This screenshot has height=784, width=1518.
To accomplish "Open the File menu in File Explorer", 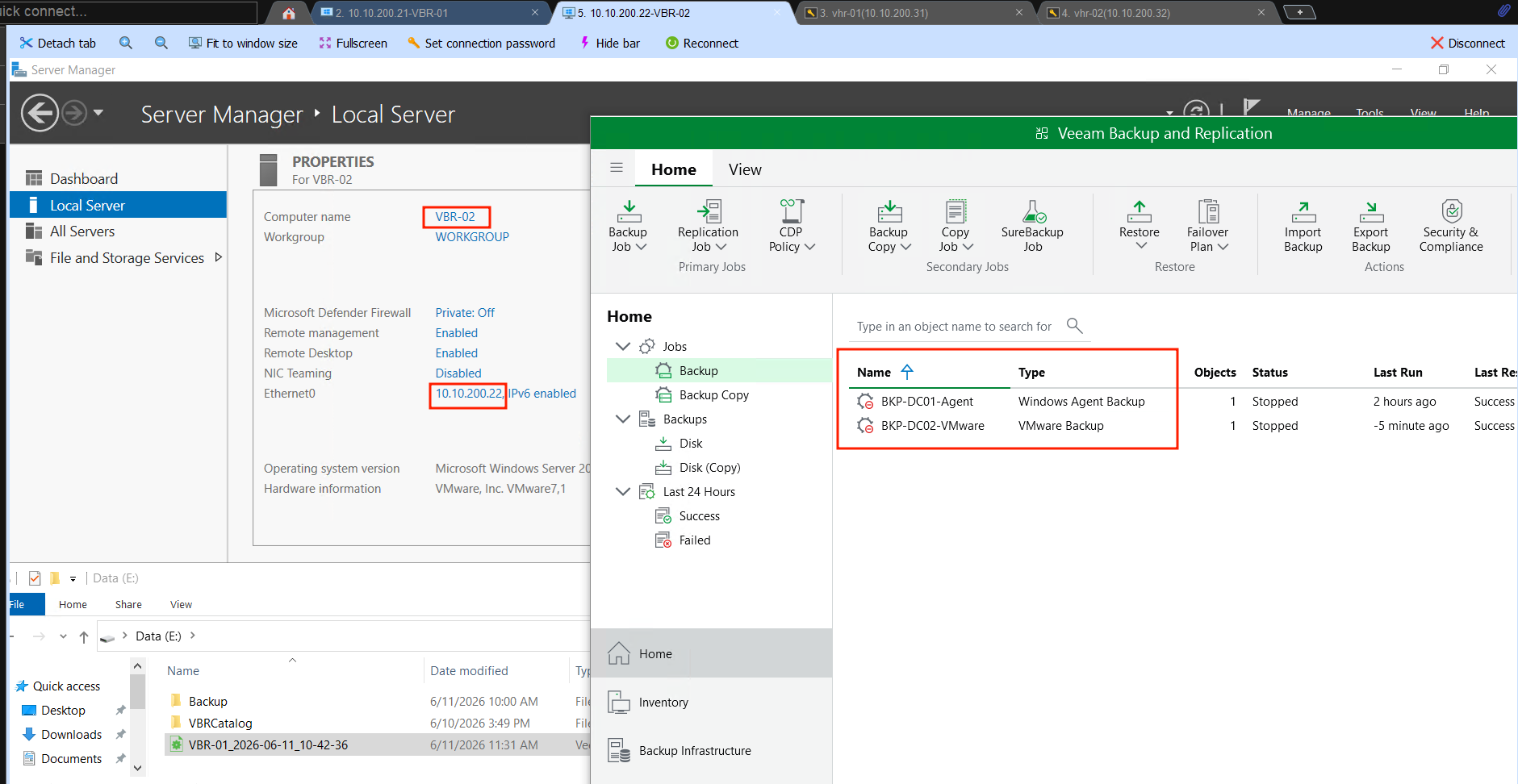I will click(x=17, y=604).
